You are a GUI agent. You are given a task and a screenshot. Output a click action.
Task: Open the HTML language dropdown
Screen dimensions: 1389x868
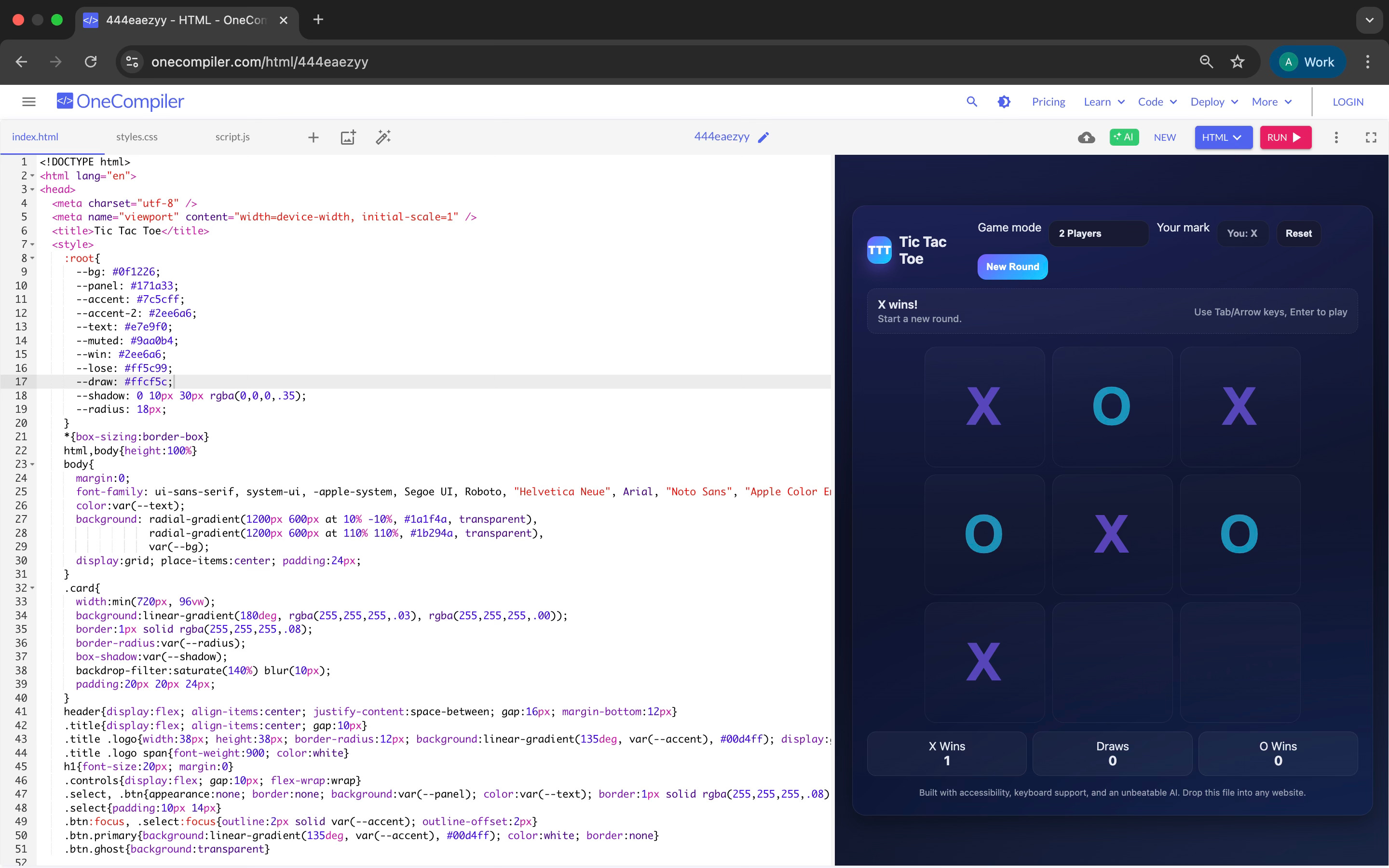pyautogui.click(x=1223, y=137)
